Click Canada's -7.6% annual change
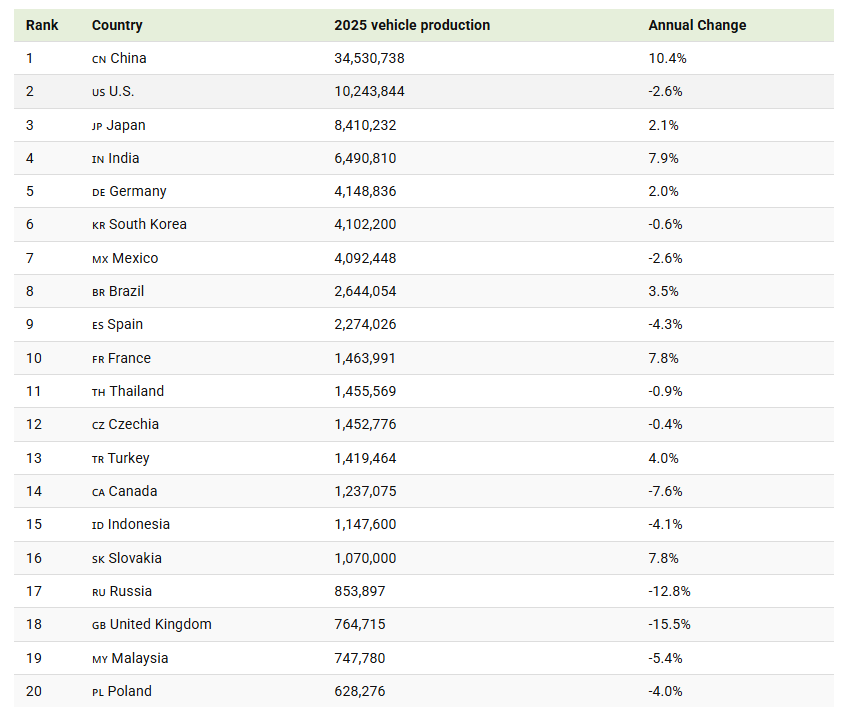This screenshot has width=842, height=716. click(x=665, y=491)
